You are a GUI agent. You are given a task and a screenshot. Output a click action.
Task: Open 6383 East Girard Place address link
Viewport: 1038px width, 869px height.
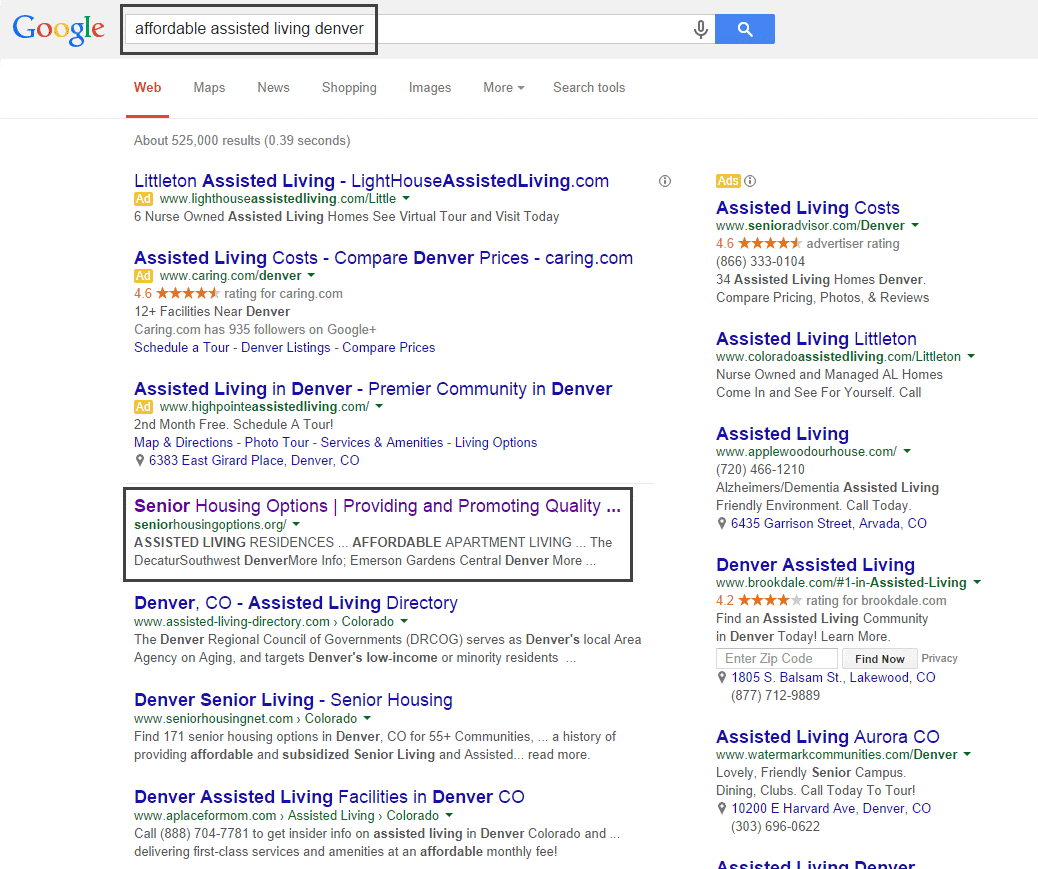click(x=254, y=461)
